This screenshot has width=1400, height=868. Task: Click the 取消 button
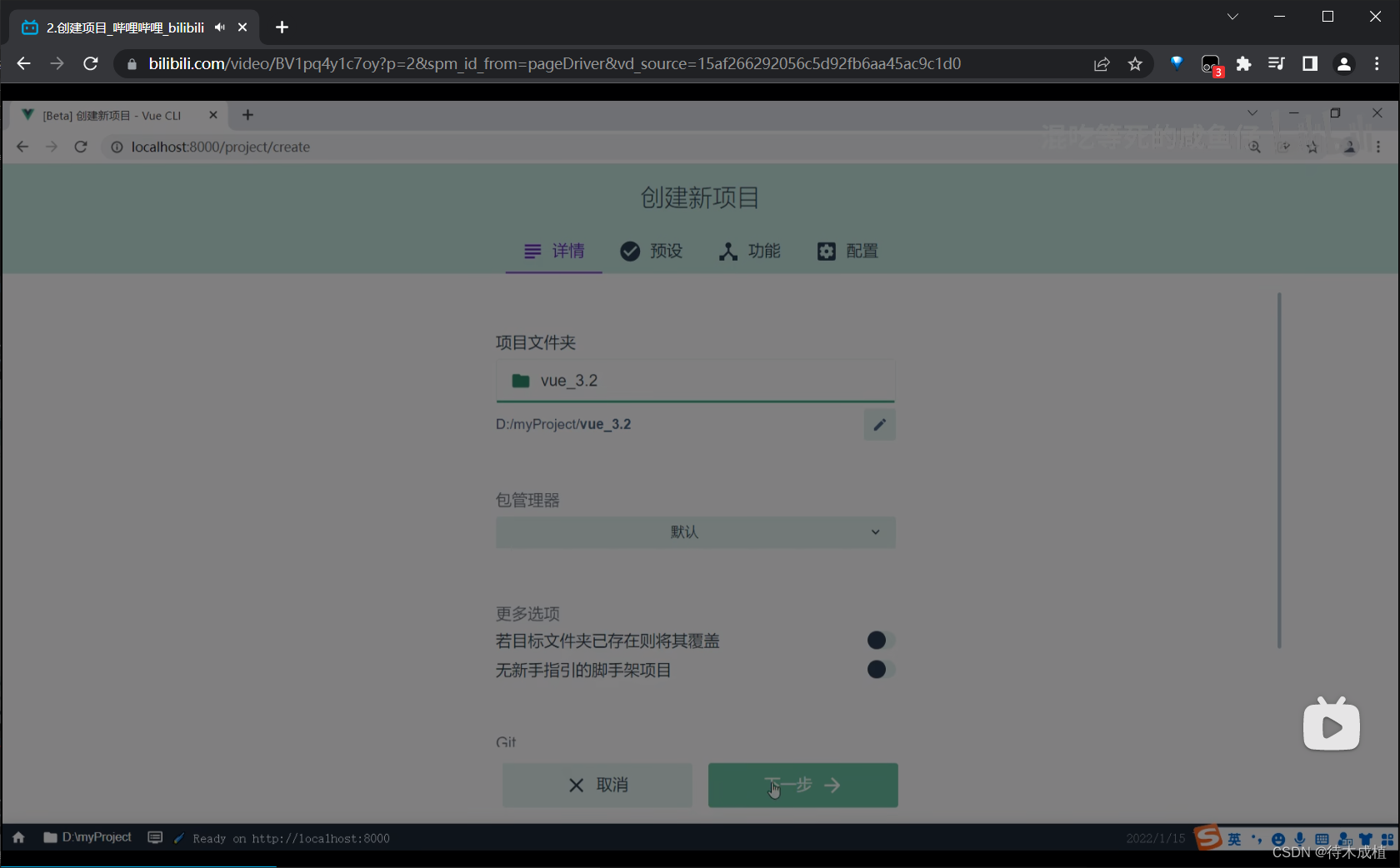click(597, 785)
